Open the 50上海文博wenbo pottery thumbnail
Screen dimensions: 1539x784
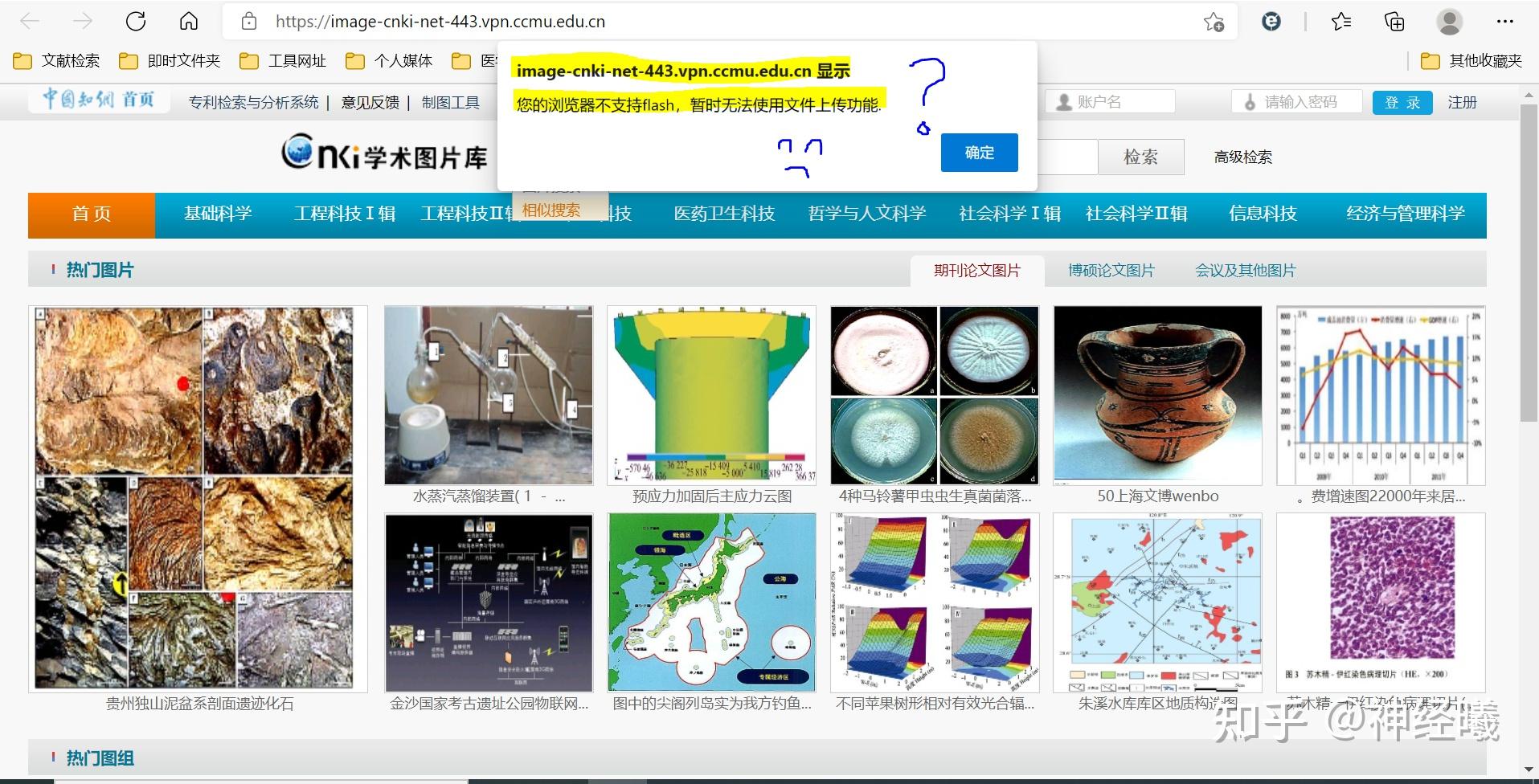[x=1157, y=394]
